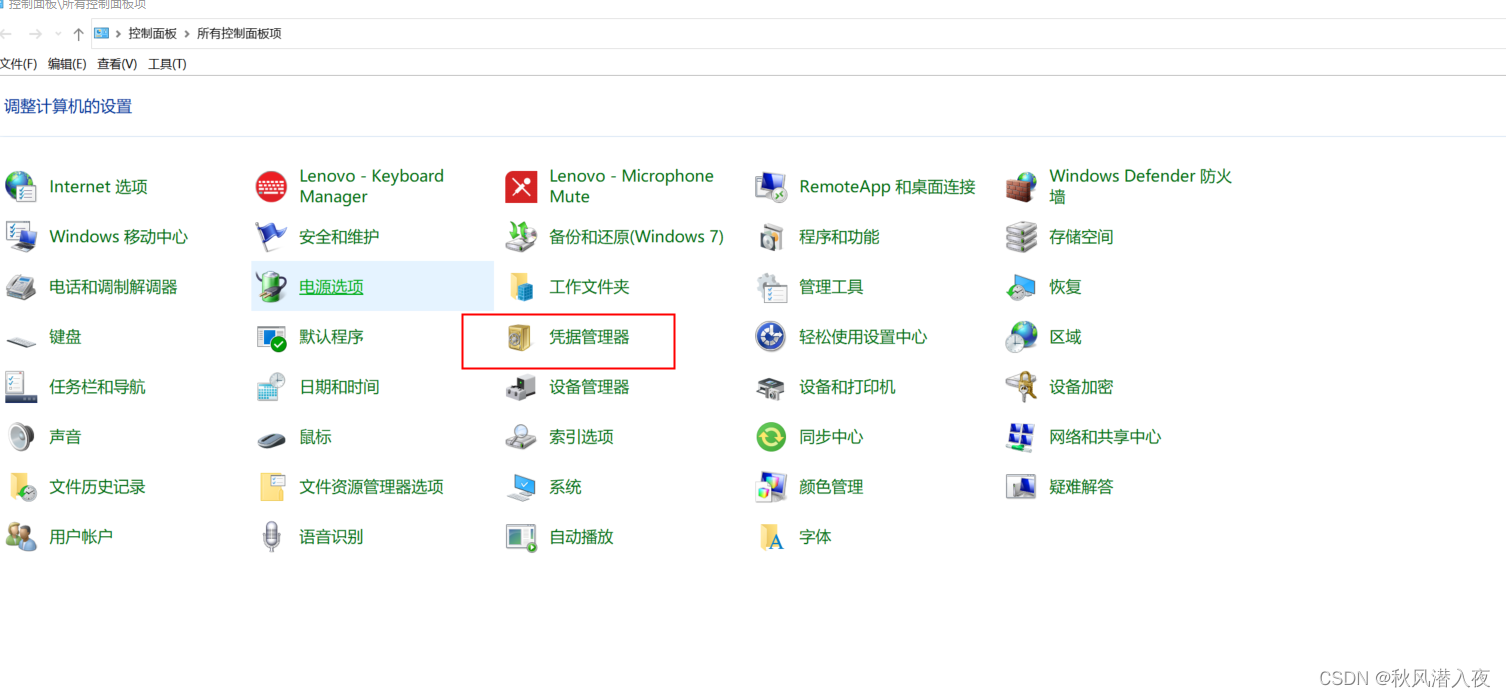The width and height of the screenshot is (1506, 698).
Task: Click the 自动播放 icon
Action: point(521,536)
